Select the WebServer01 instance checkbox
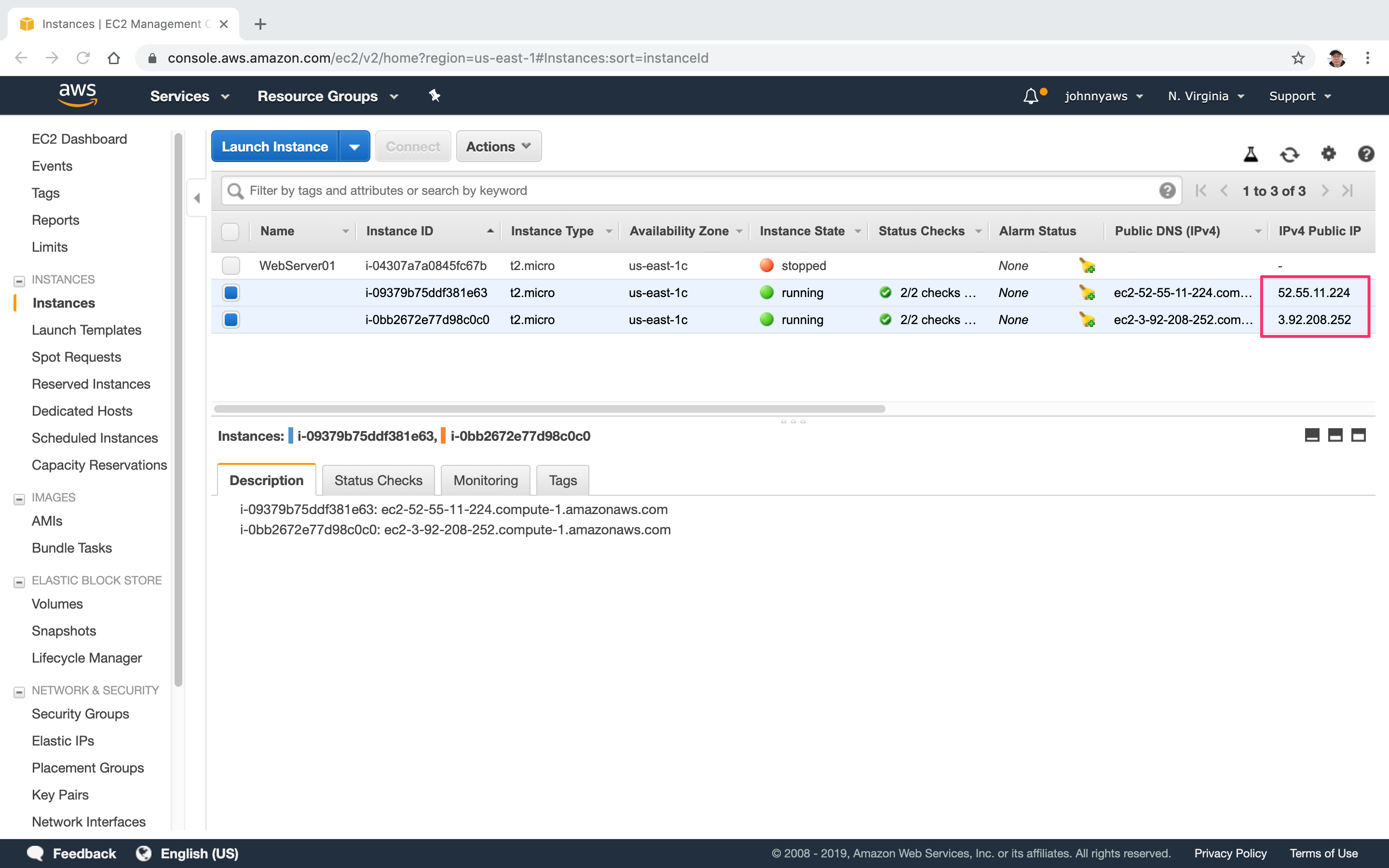 click(231, 266)
